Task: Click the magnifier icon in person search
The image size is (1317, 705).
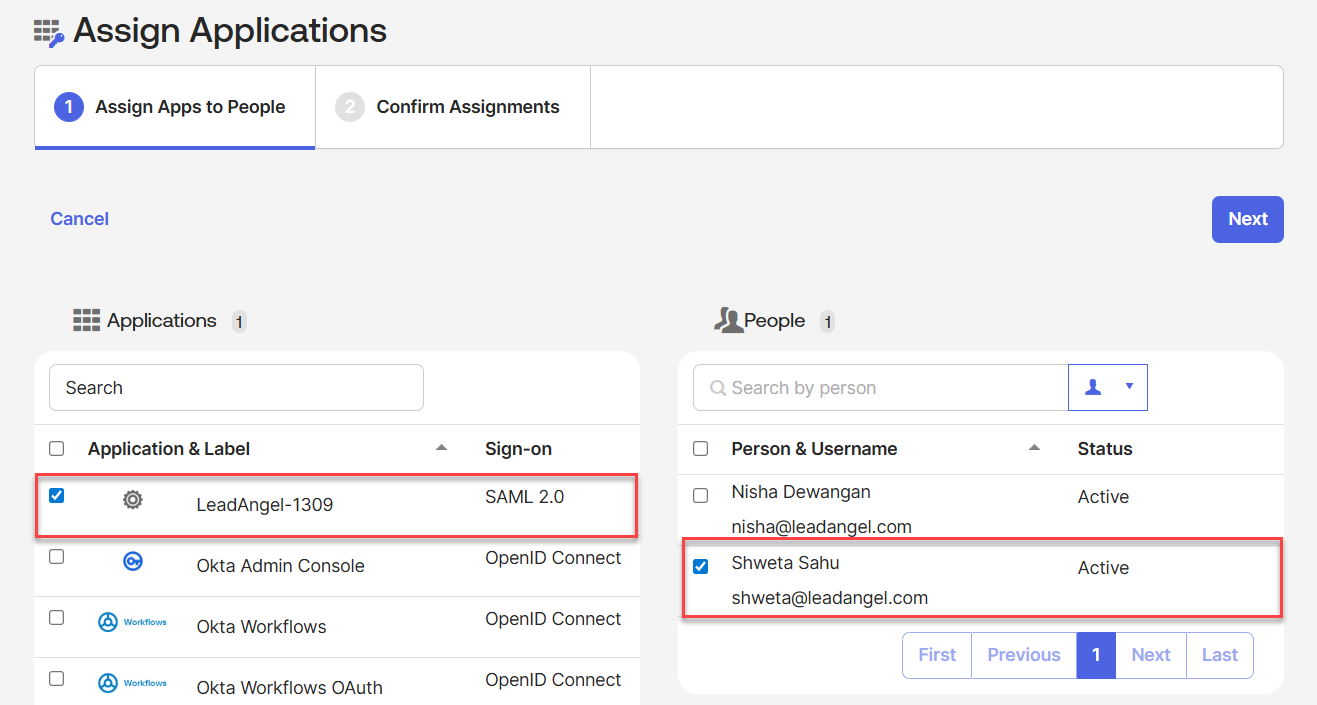Action: click(717, 388)
